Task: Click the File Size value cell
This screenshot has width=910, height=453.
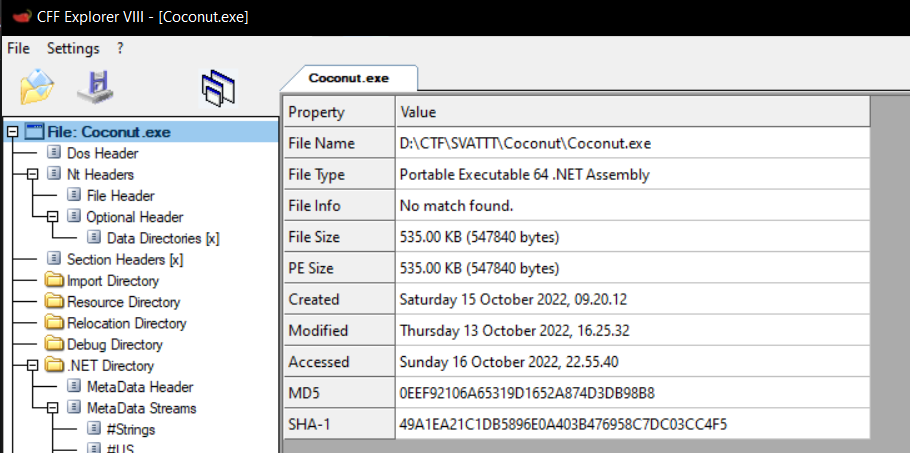Action: pyautogui.click(x=633, y=237)
